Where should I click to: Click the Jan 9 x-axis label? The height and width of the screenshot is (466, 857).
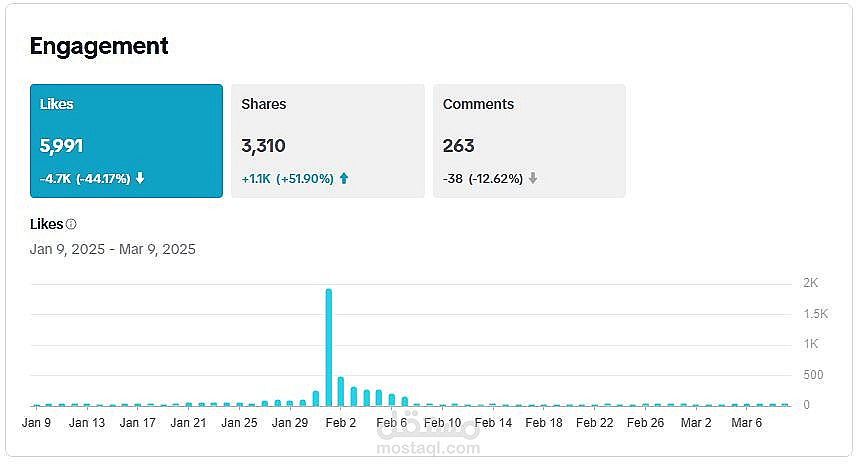tap(36, 423)
